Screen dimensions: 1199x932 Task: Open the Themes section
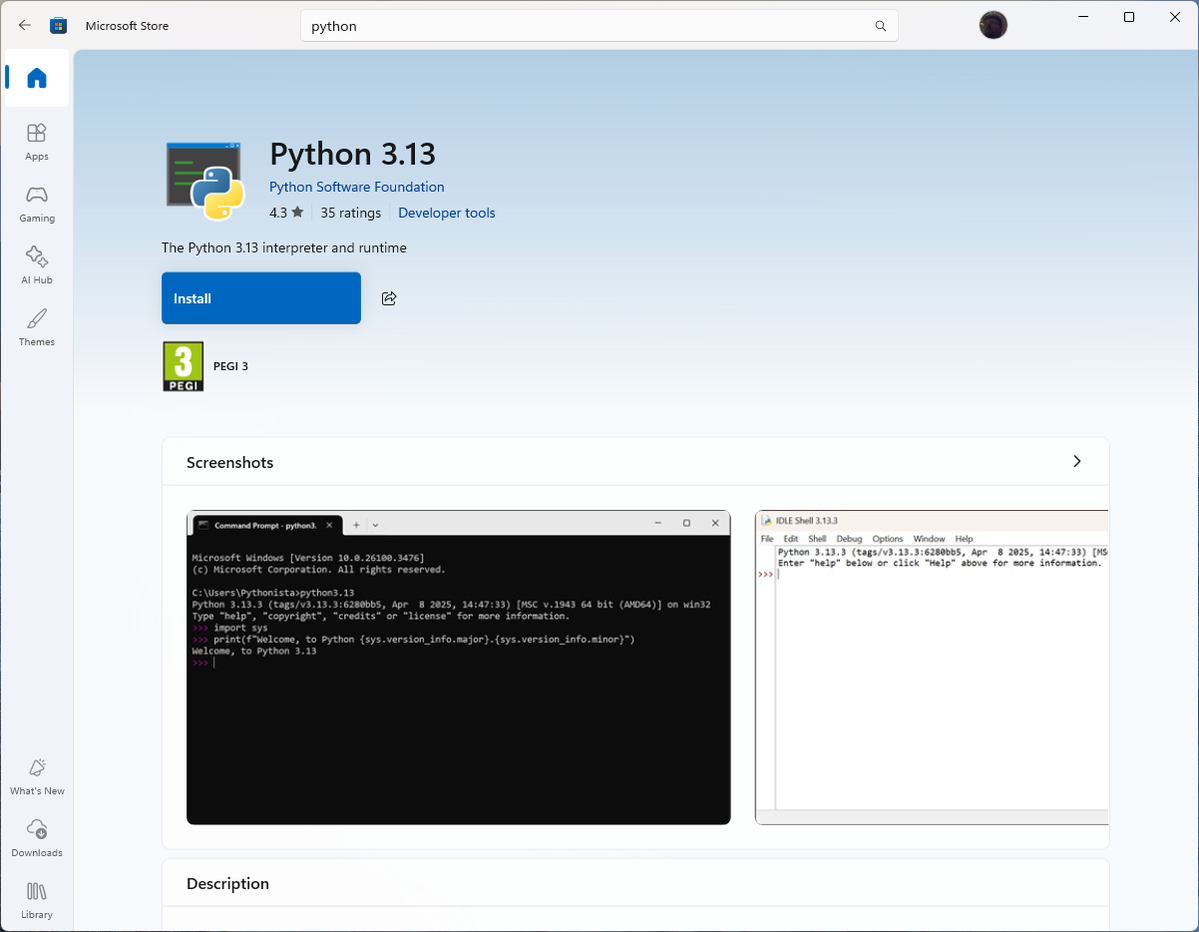click(37, 327)
